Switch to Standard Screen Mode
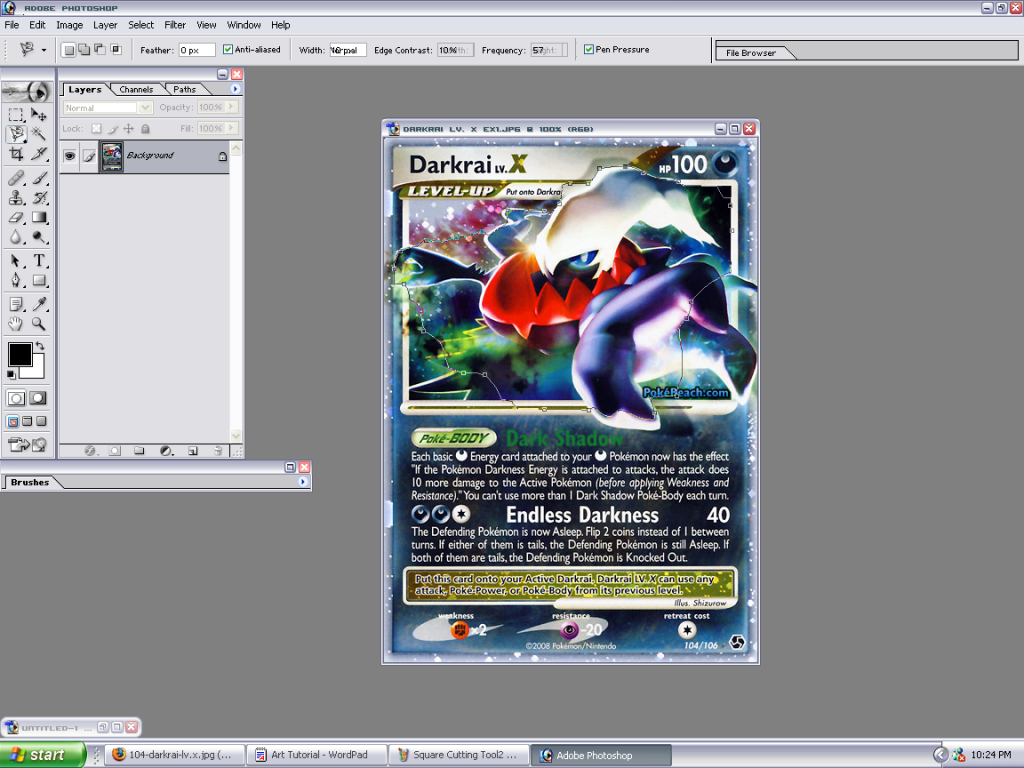Viewport: 1024px width, 768px height. coord(12,421)
